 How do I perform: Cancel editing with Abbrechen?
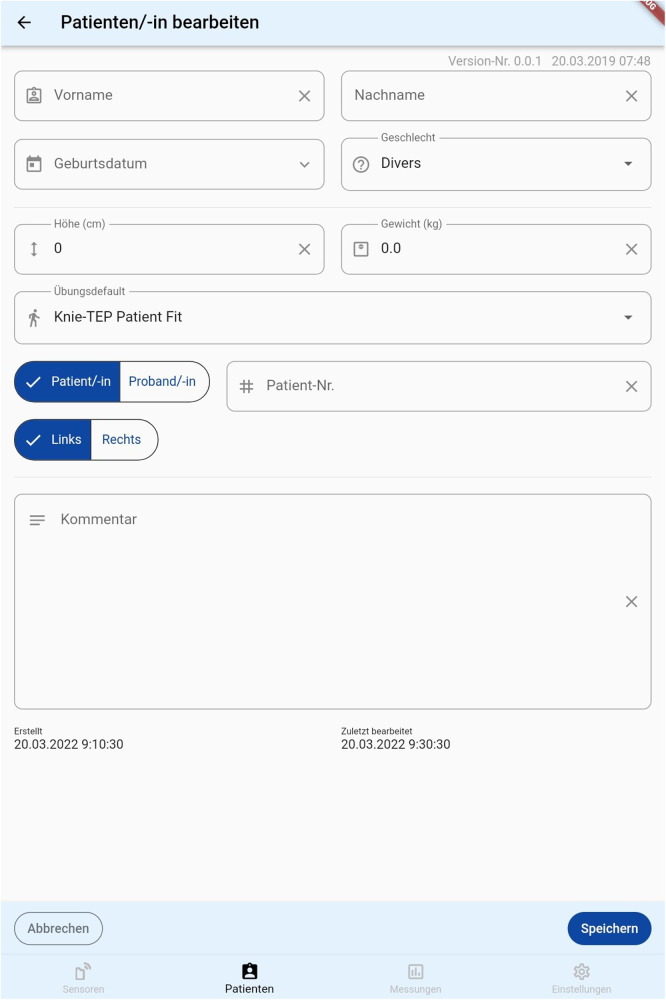pos(58,929)
